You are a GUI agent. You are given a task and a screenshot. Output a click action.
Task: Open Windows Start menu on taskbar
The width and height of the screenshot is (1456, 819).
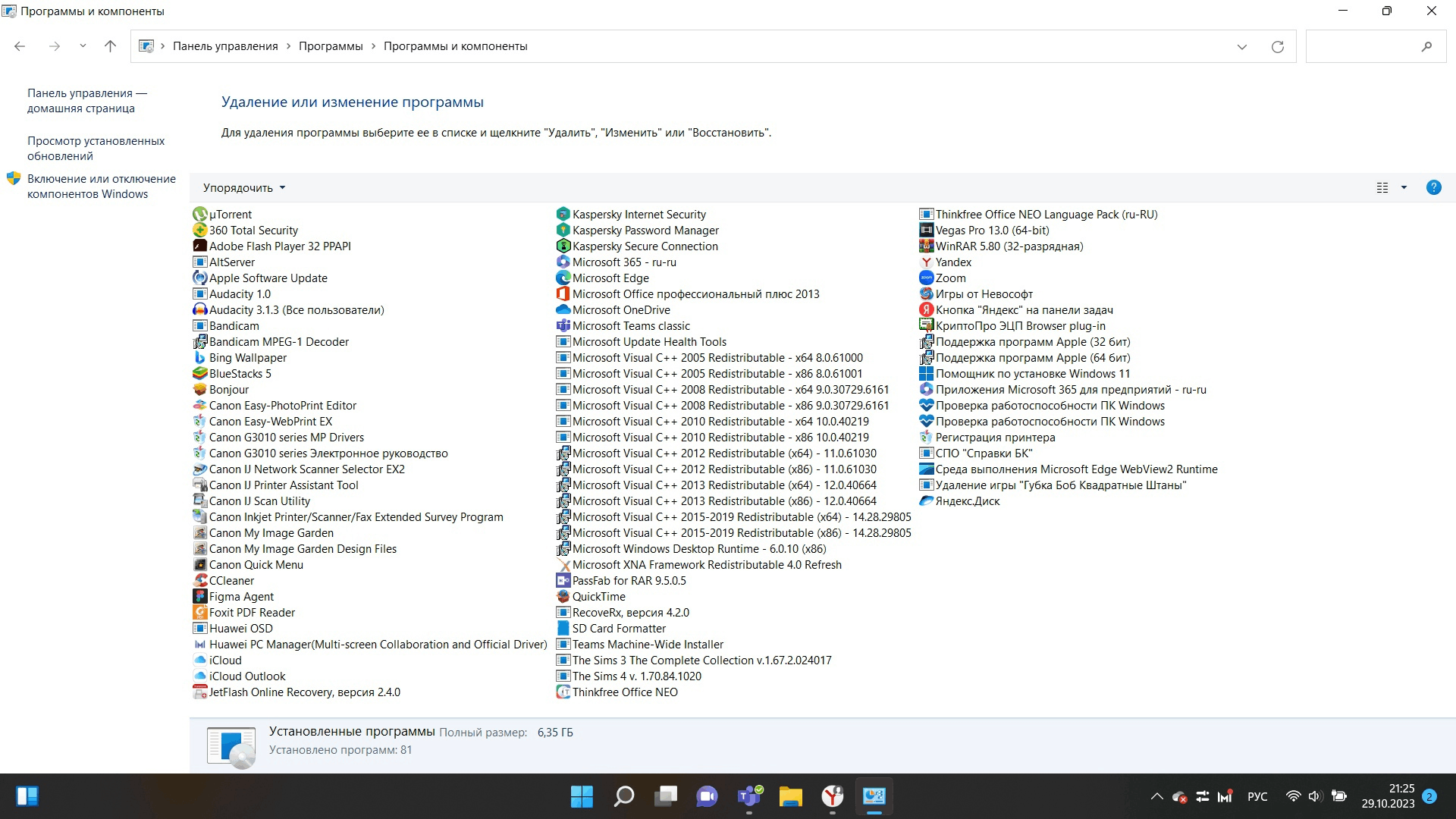pos(582,796)
